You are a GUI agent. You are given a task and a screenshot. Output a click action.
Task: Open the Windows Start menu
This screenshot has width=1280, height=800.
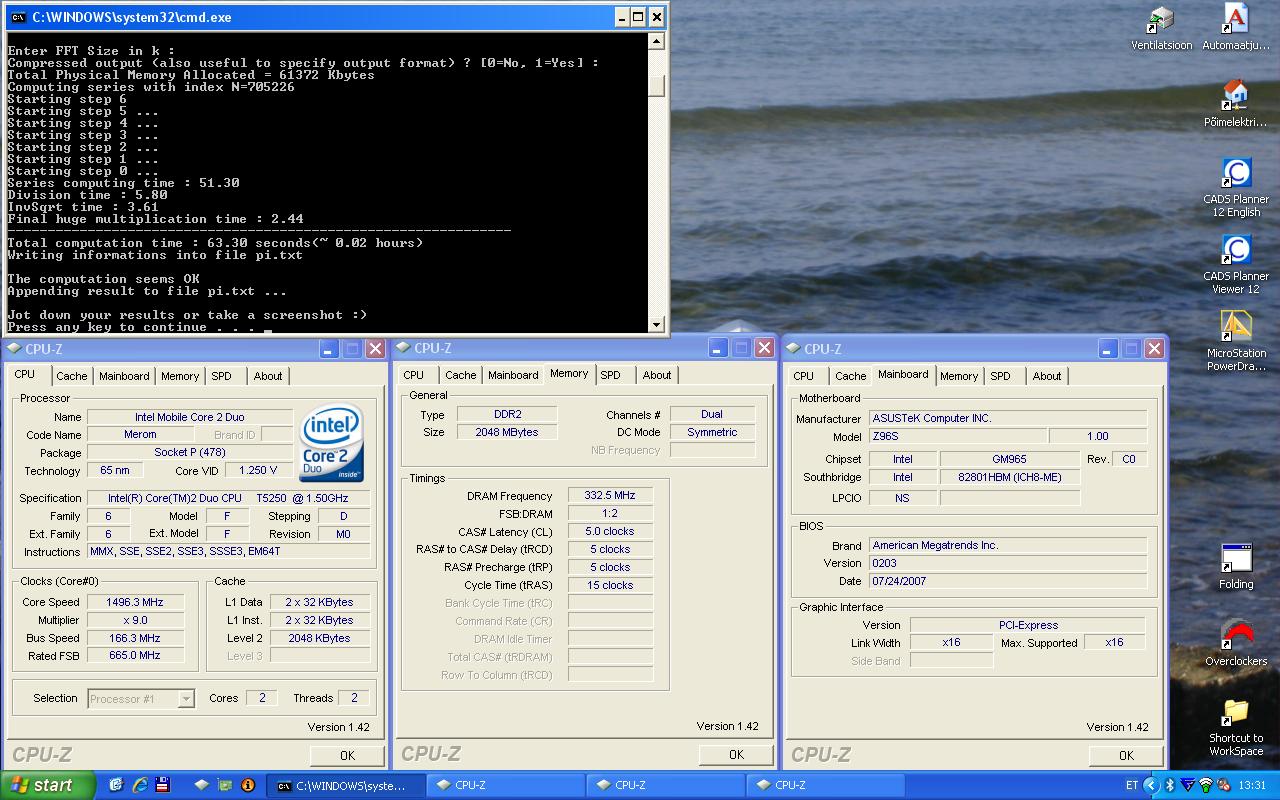[48, 785]
